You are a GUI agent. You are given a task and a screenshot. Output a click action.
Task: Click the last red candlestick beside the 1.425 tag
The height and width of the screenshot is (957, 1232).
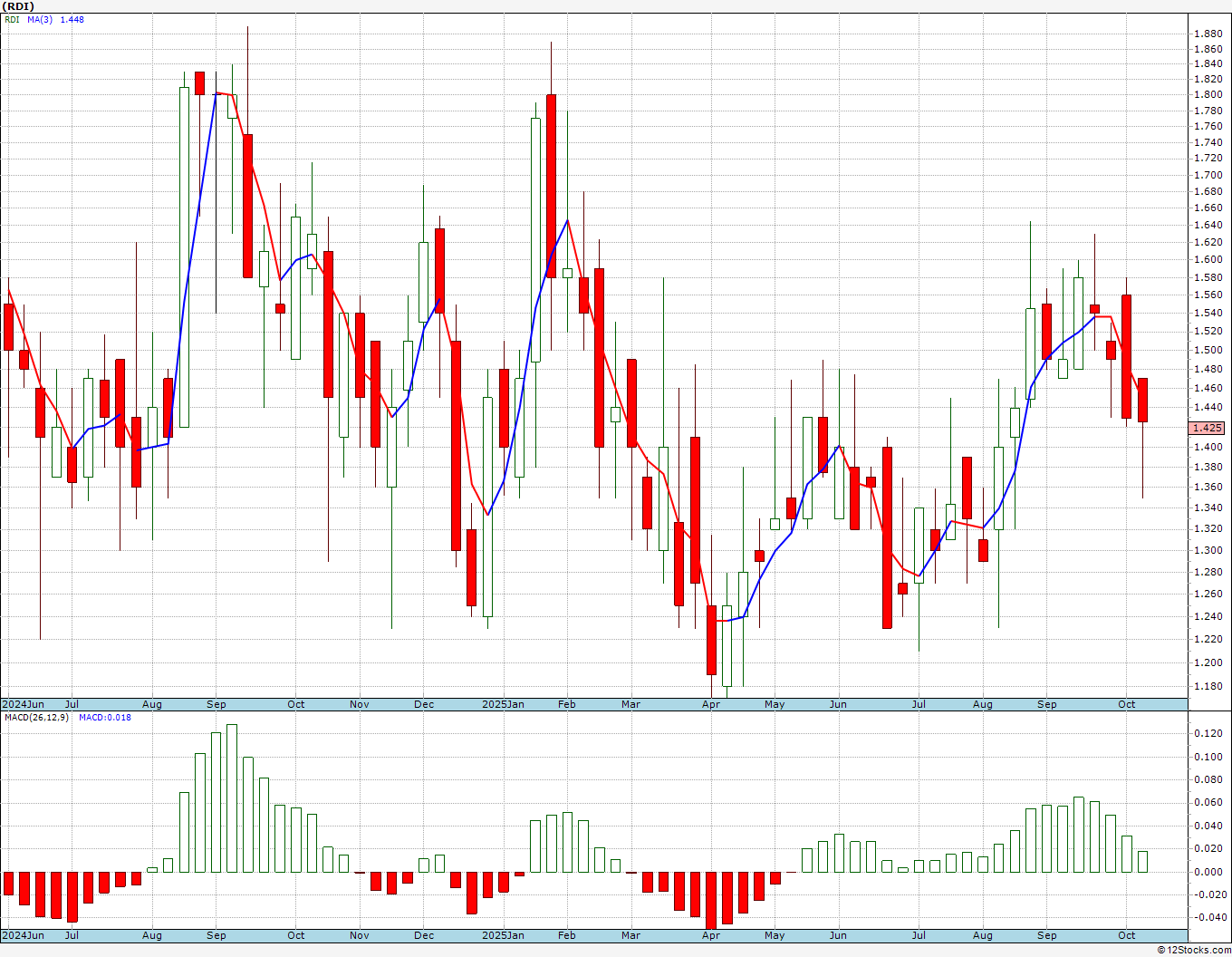[1143, 400]
